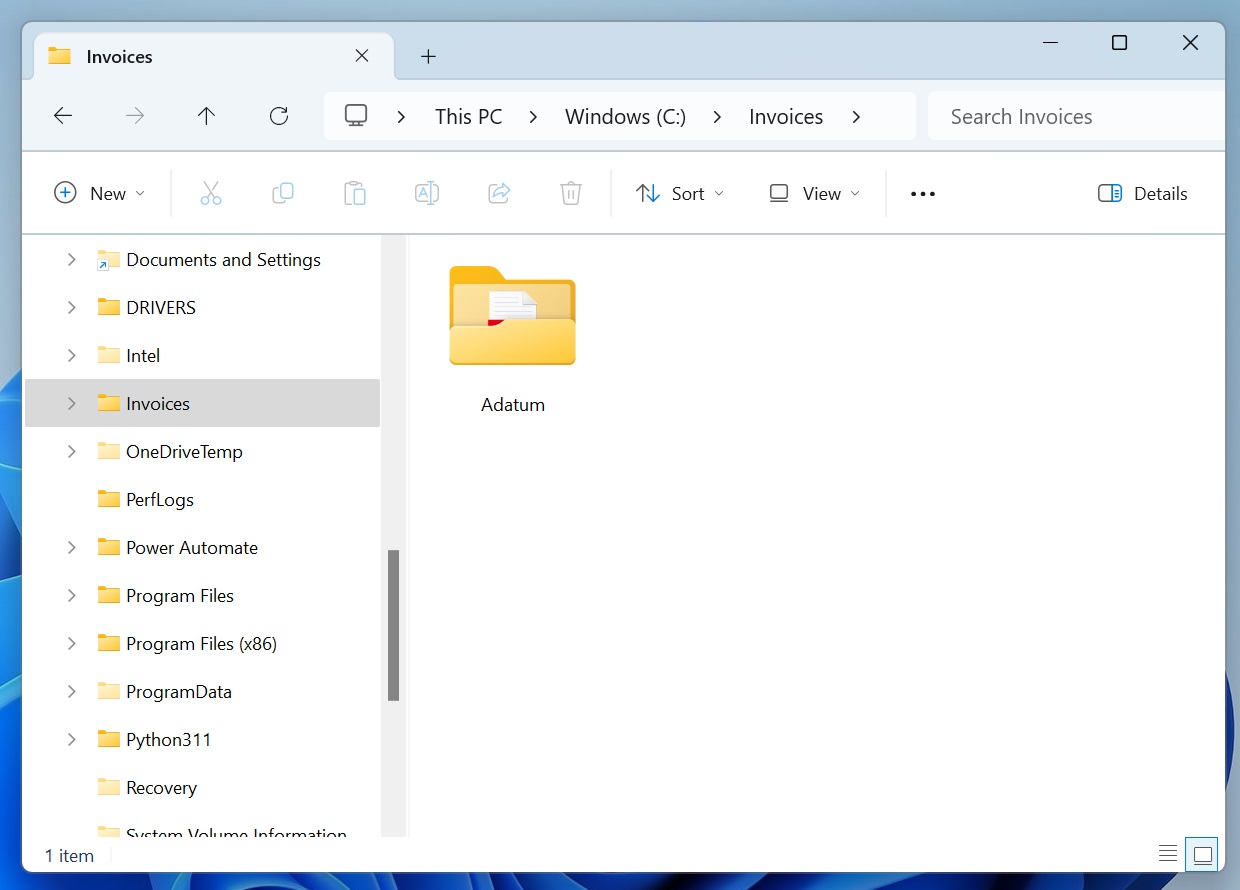This screenshot has height=890, width=1240.
Task: Enable large icons layout in status bar
Action: click(x=1201, y=854)
